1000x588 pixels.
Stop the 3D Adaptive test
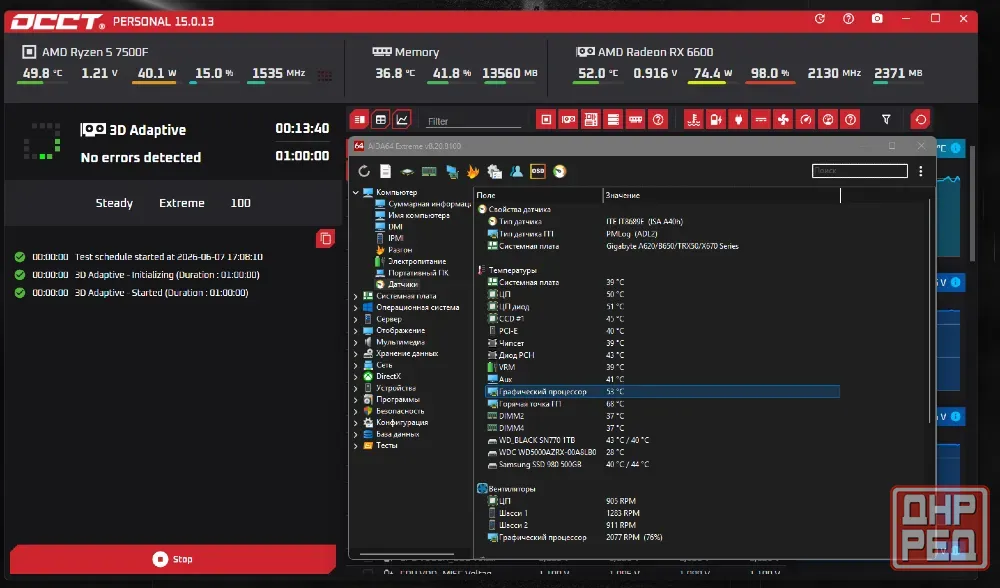[173, 559]
